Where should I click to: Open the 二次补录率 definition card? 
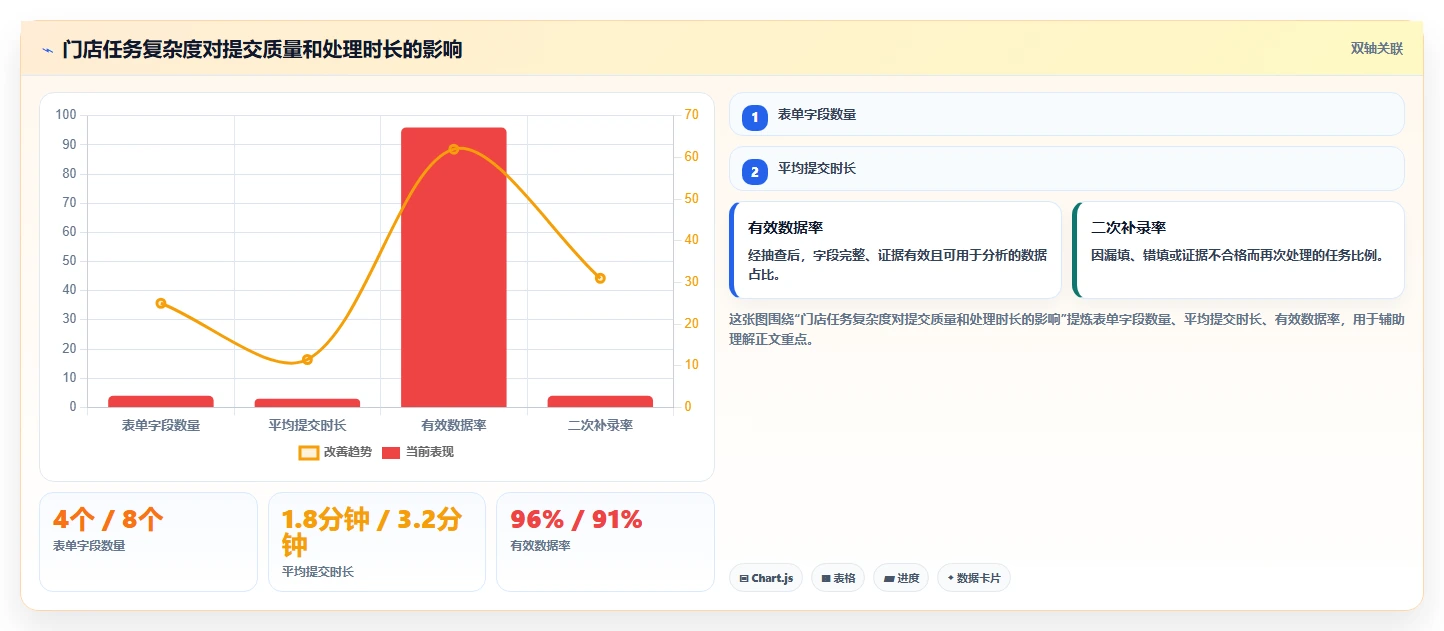1239,250
